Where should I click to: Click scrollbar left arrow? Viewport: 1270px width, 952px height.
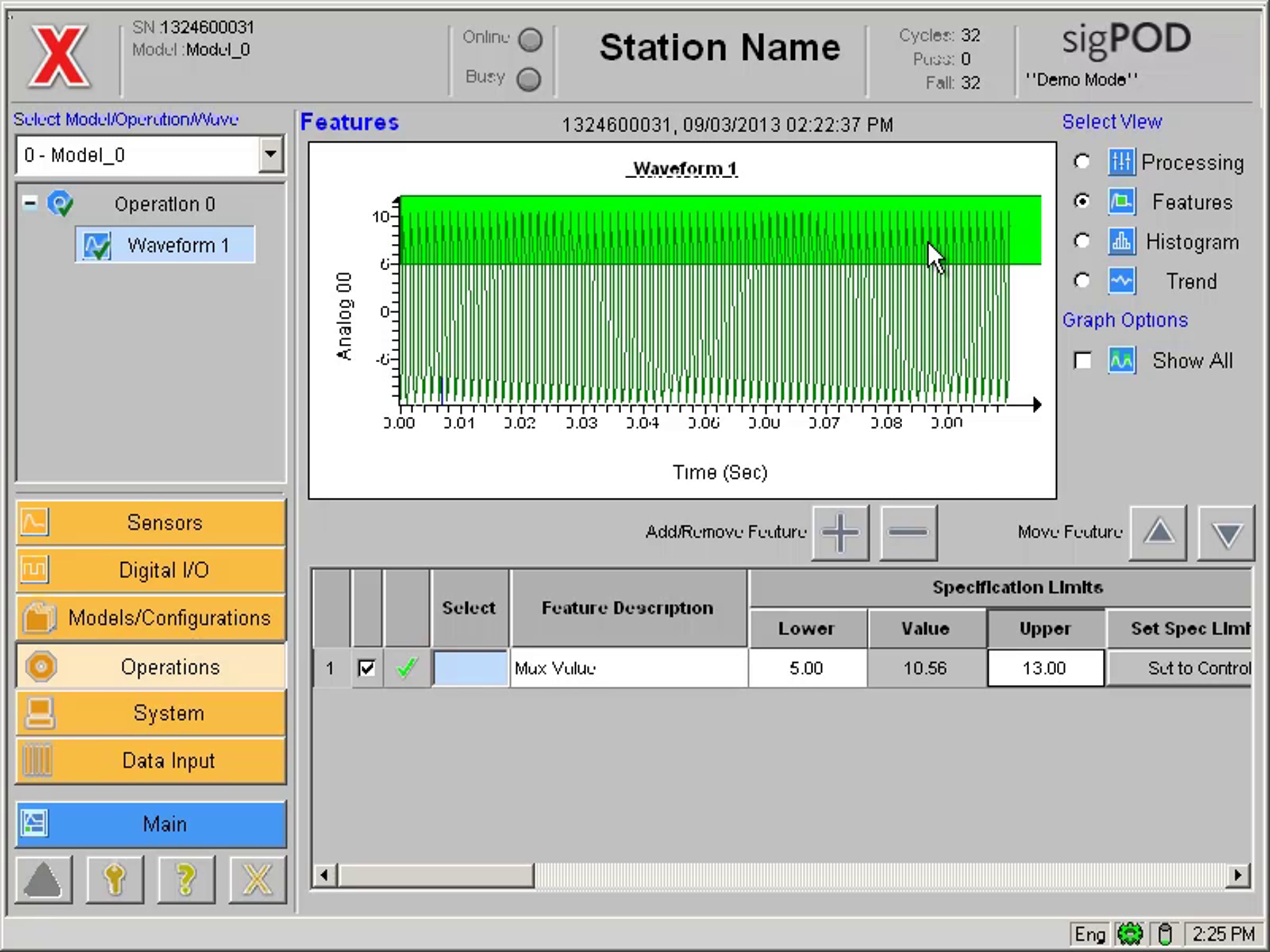(324, 876)
